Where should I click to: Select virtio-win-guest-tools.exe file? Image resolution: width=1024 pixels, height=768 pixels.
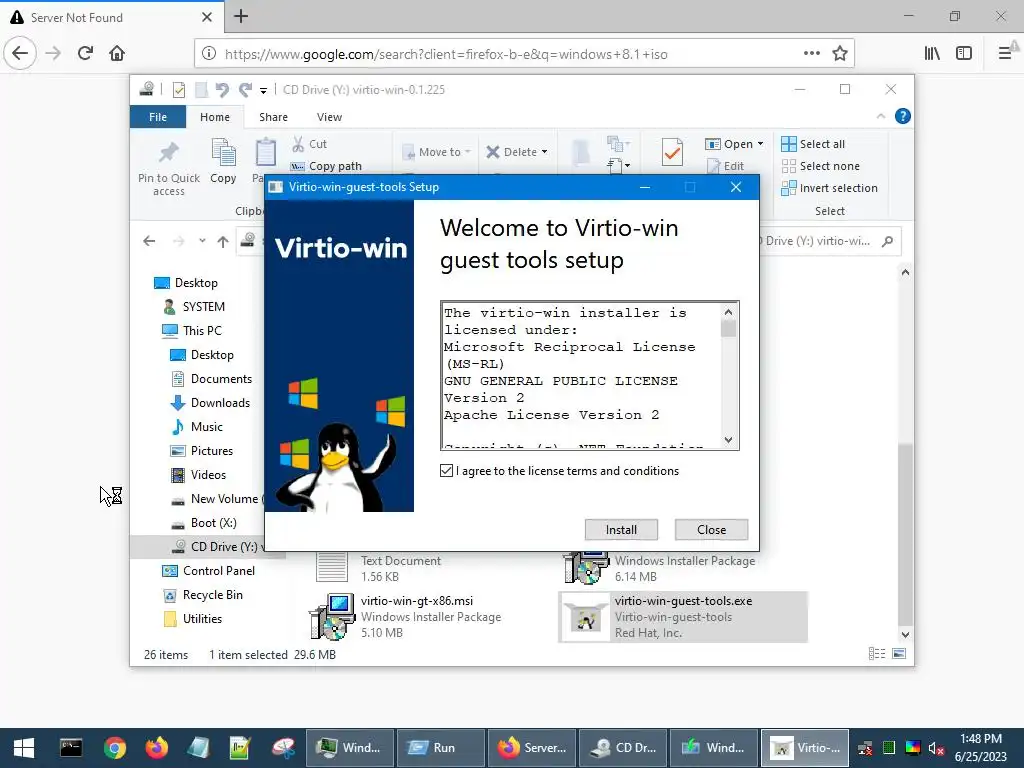[683, 616]
